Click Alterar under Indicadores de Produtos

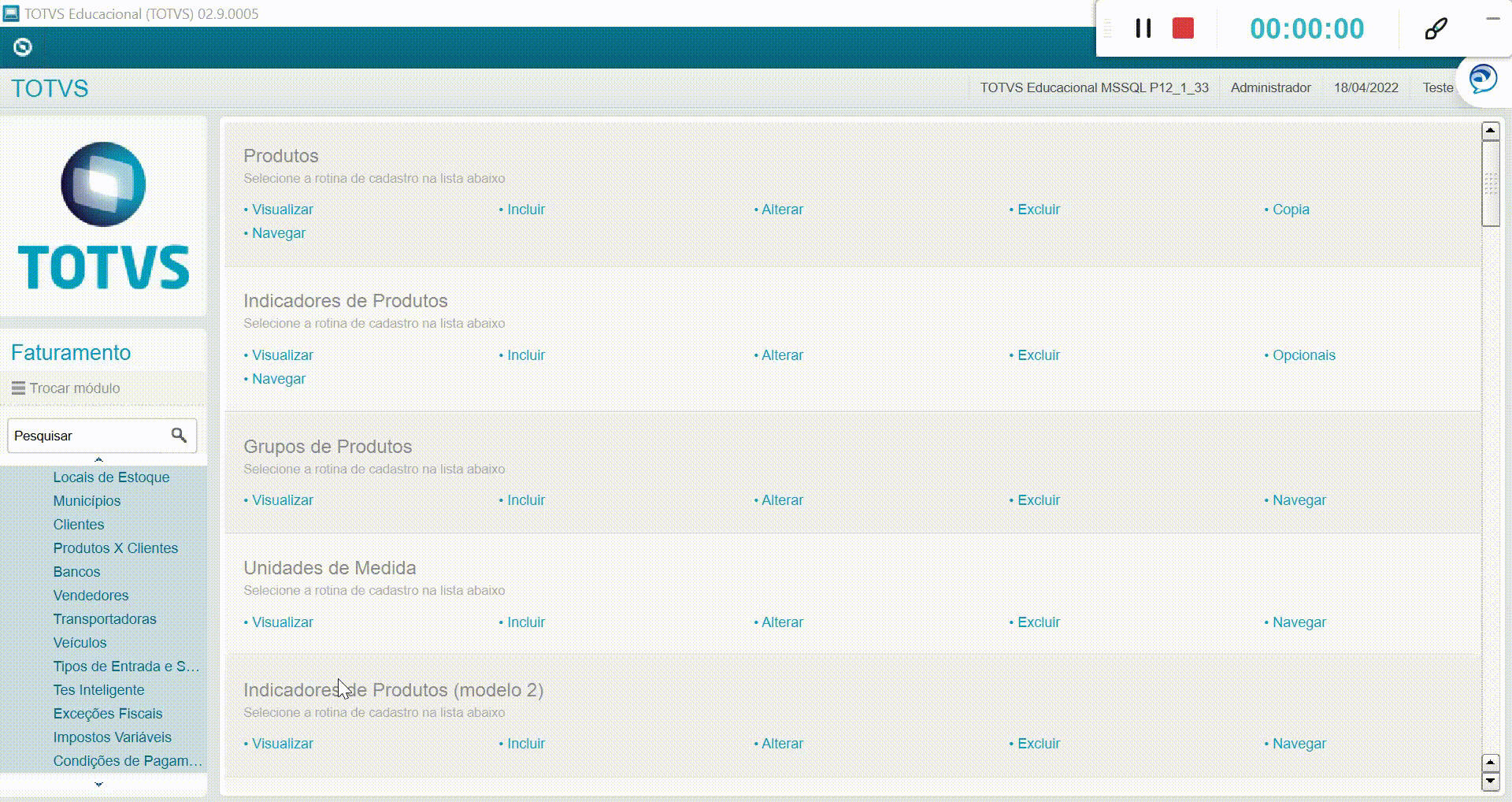pyautogui.click(x=782, y=355)
